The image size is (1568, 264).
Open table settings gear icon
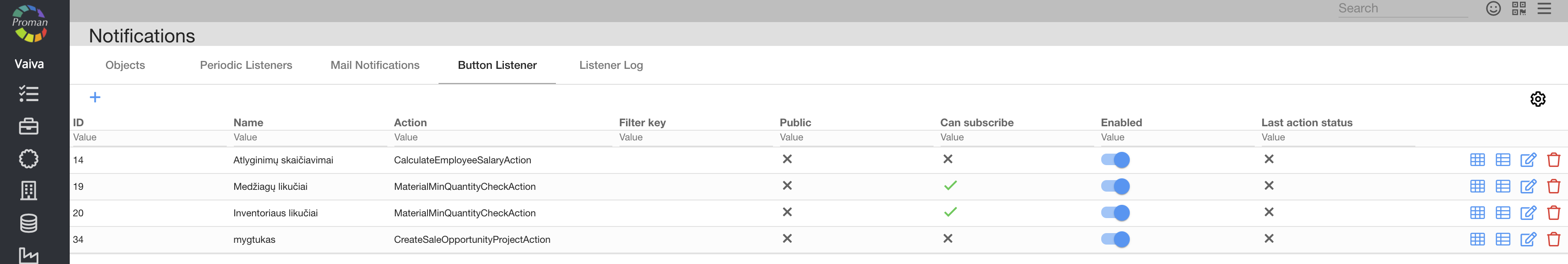[1538, 99]
